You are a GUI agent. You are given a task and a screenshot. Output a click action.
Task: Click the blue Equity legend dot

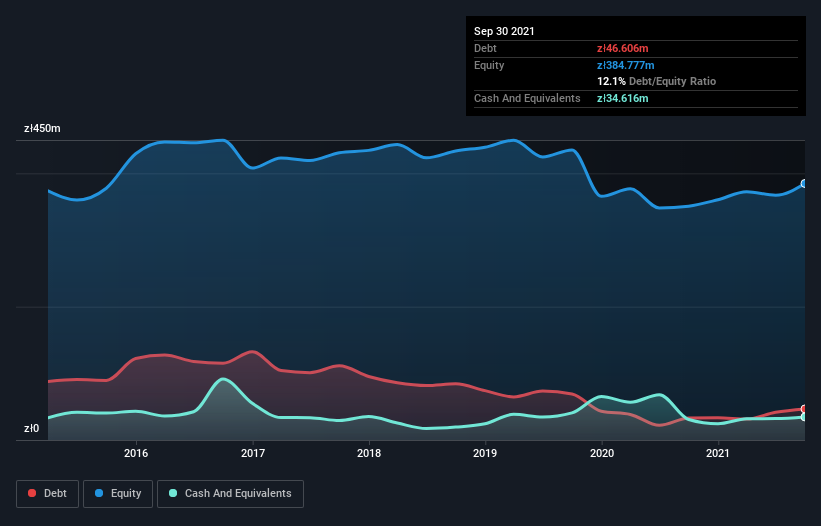99,493
